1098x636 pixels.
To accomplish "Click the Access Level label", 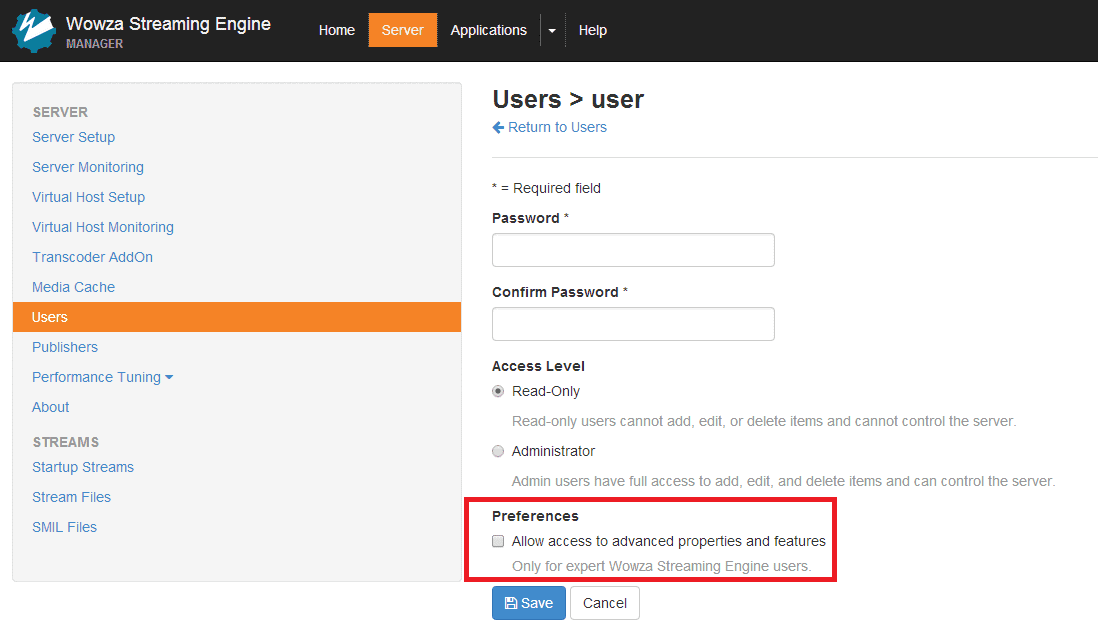I will coord(538,366).
